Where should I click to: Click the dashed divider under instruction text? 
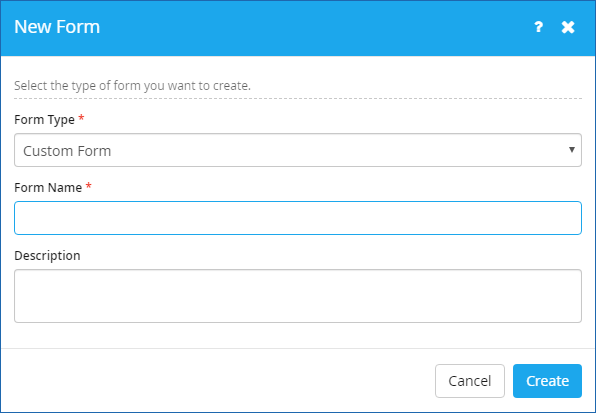click(x=298, y=98)
